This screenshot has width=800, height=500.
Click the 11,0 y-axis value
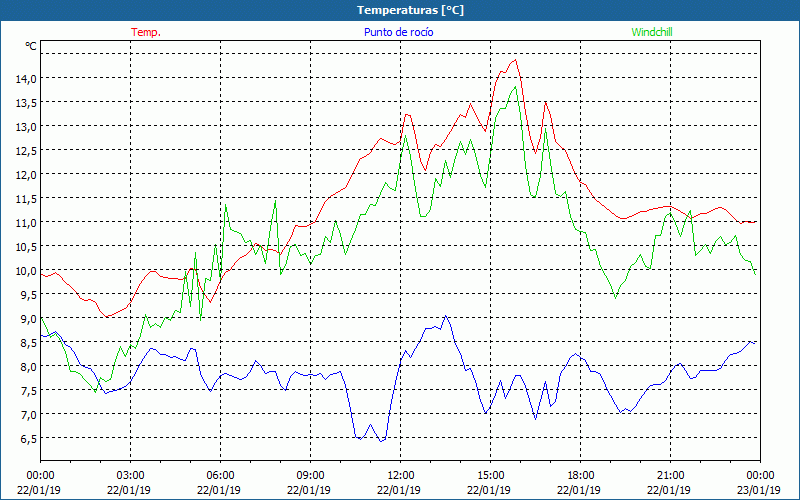click(26, 222)
